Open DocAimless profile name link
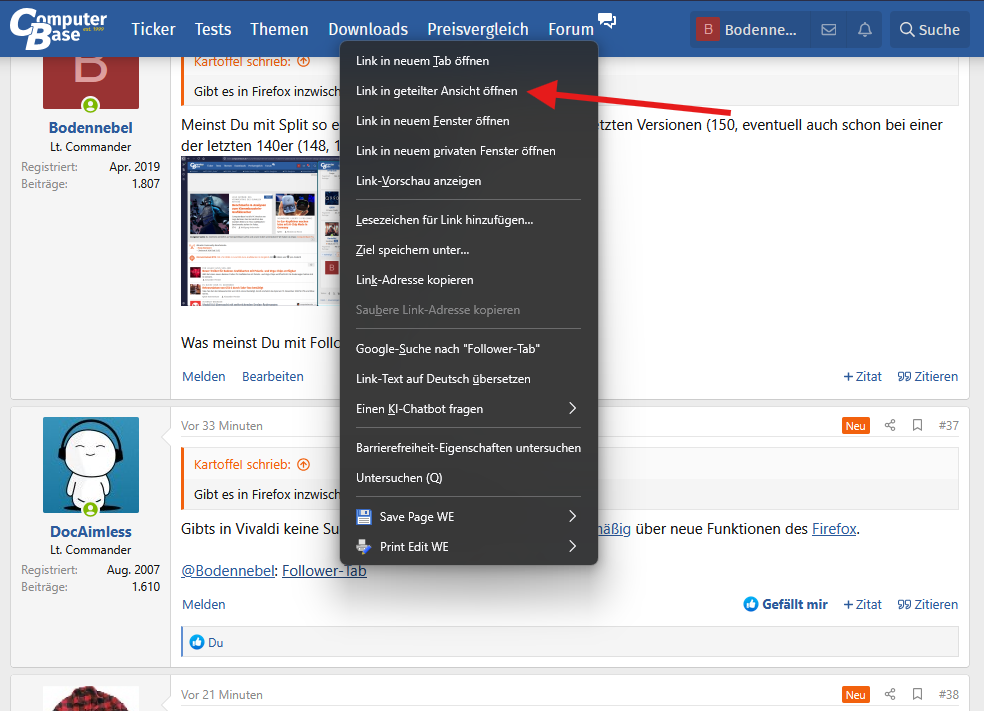 (x=91, y=532)
